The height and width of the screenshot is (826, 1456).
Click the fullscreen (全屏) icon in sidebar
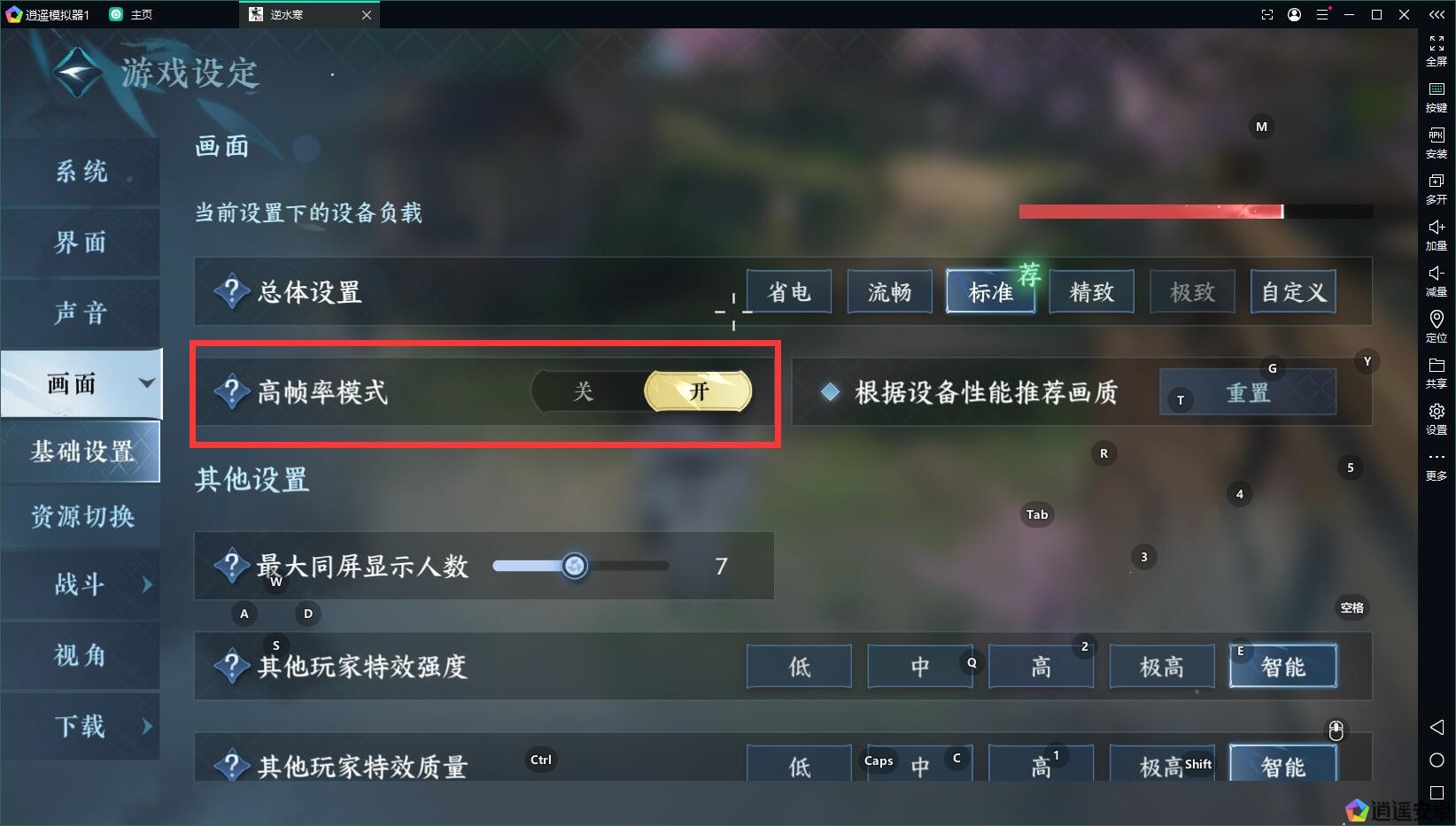pos(1437,50)
